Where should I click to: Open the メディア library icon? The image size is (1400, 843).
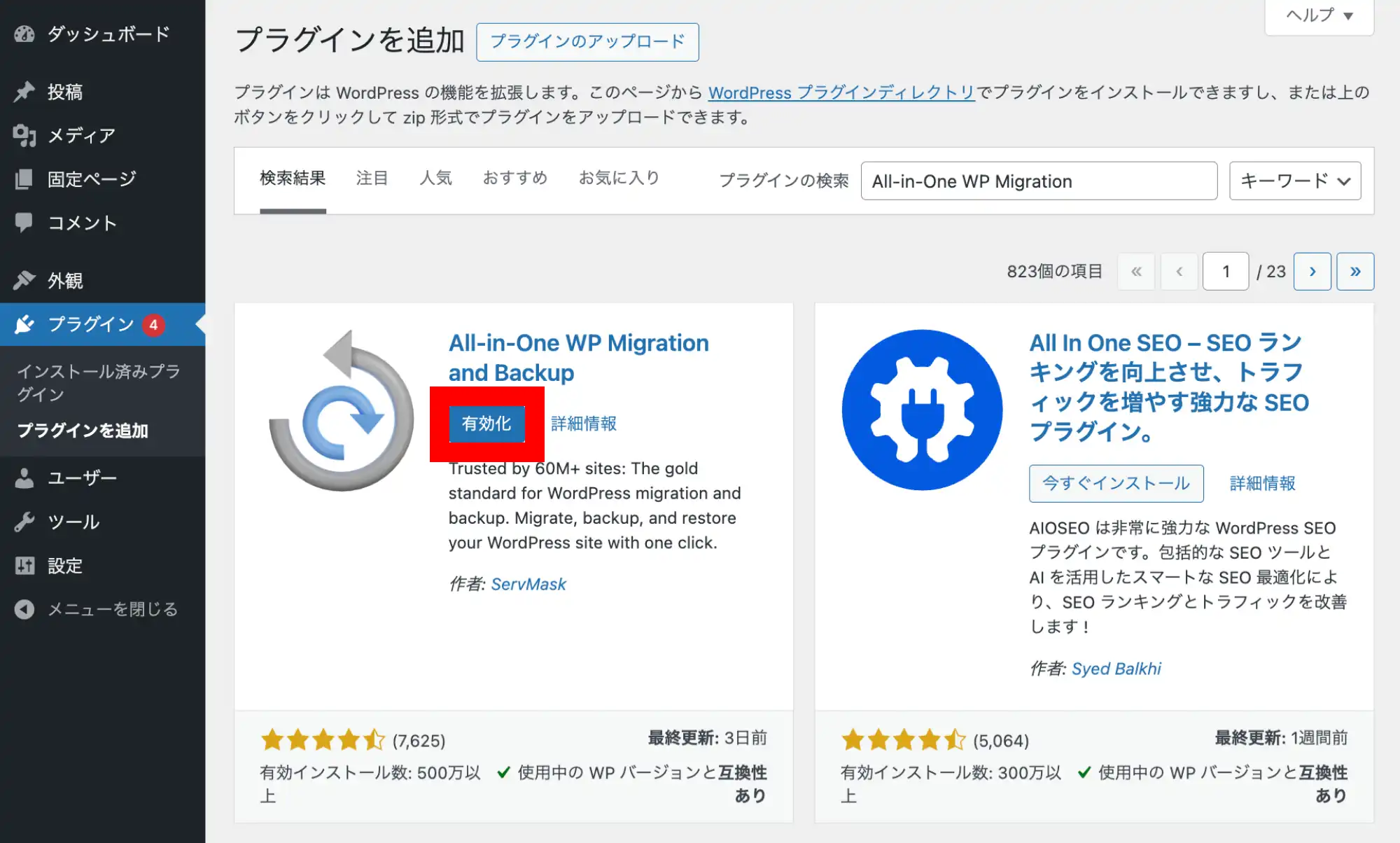pyautogui.click(x=25, y=136)
